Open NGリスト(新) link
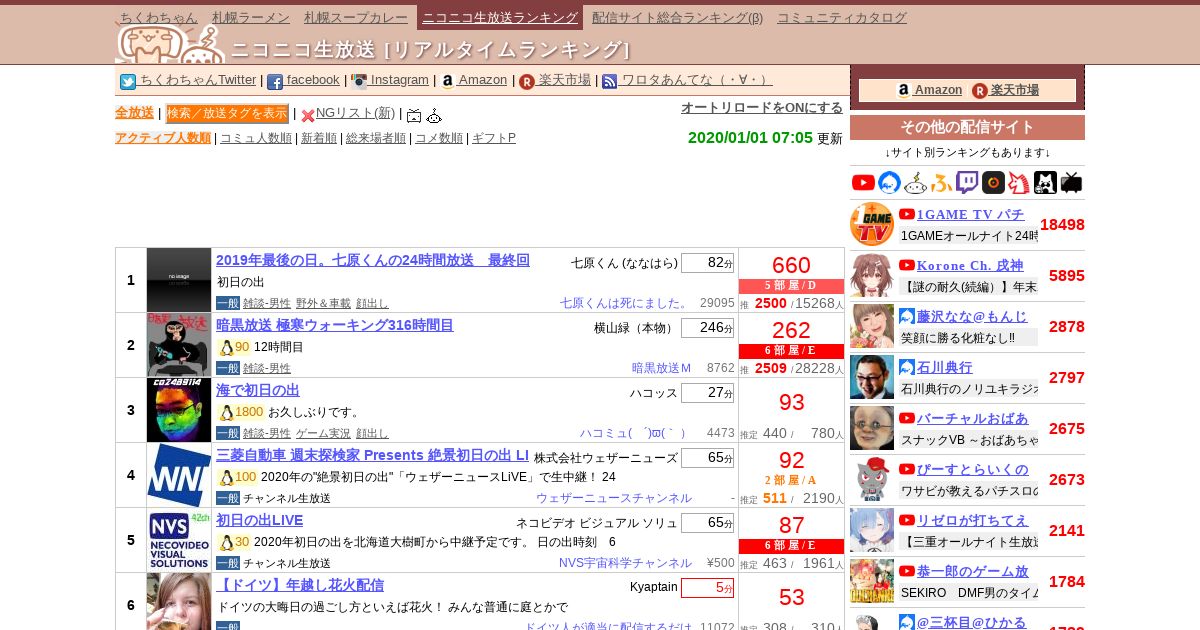Screen dimensions: 1200x630 click(355, 113)
